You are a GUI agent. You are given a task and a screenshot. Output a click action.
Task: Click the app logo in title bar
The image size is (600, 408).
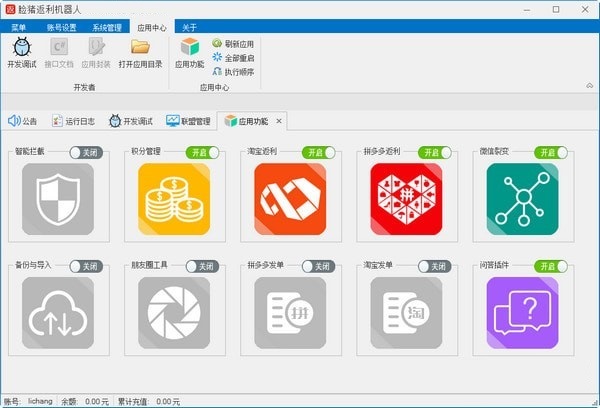click(x=10, y=9)
